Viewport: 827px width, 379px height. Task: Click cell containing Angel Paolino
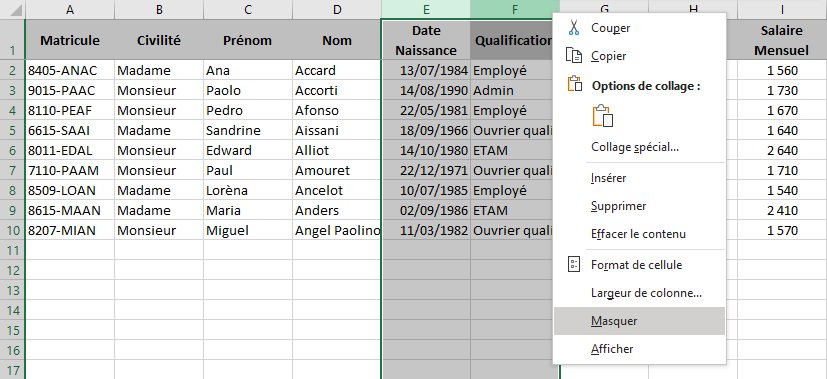pyautogui.click(x=337, y=230)
